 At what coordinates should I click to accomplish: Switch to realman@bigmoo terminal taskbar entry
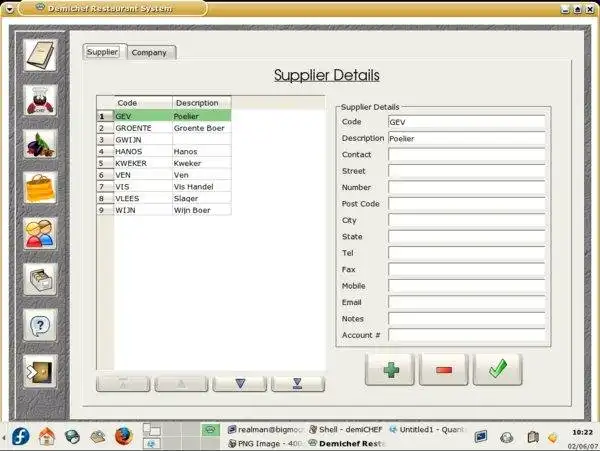pos(266,430)
